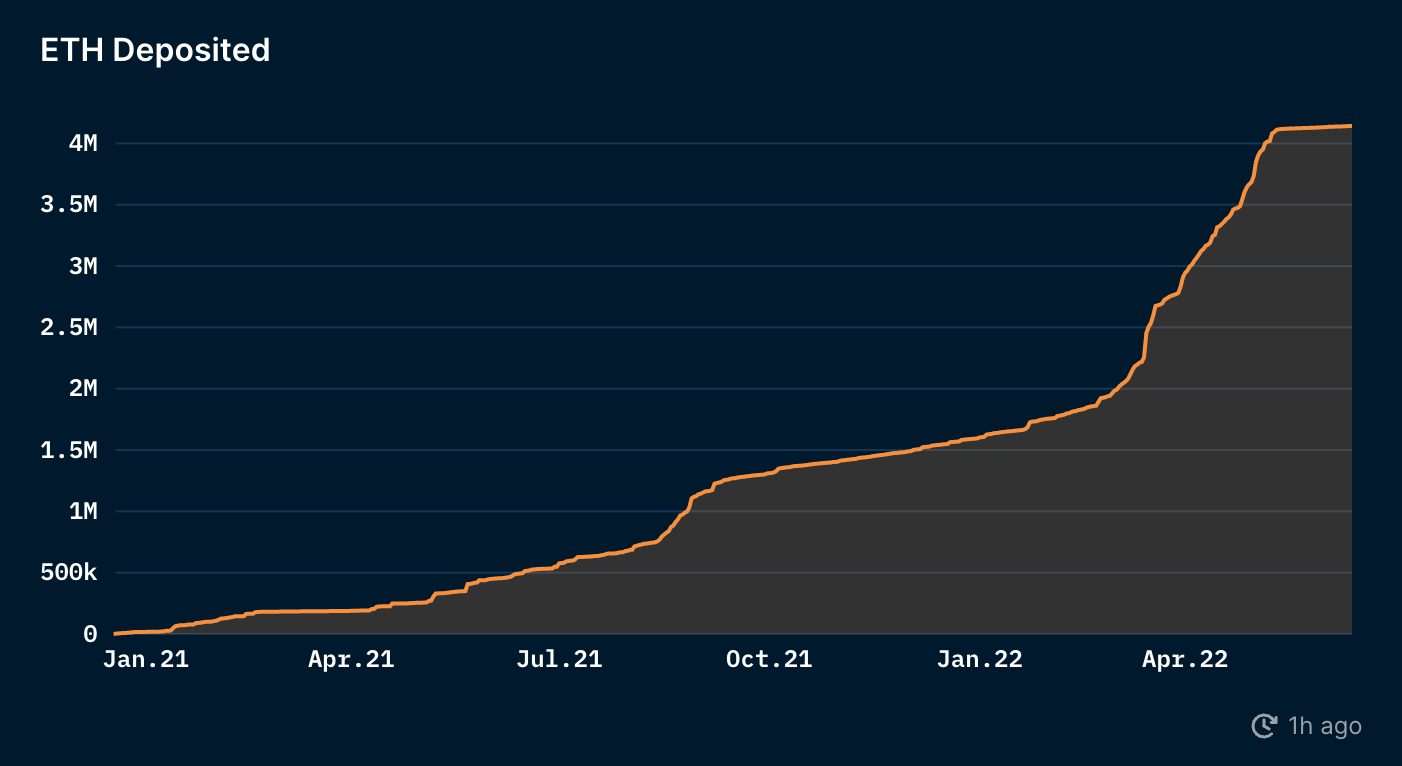Click the refresh clock icon

pos(1265,726)
